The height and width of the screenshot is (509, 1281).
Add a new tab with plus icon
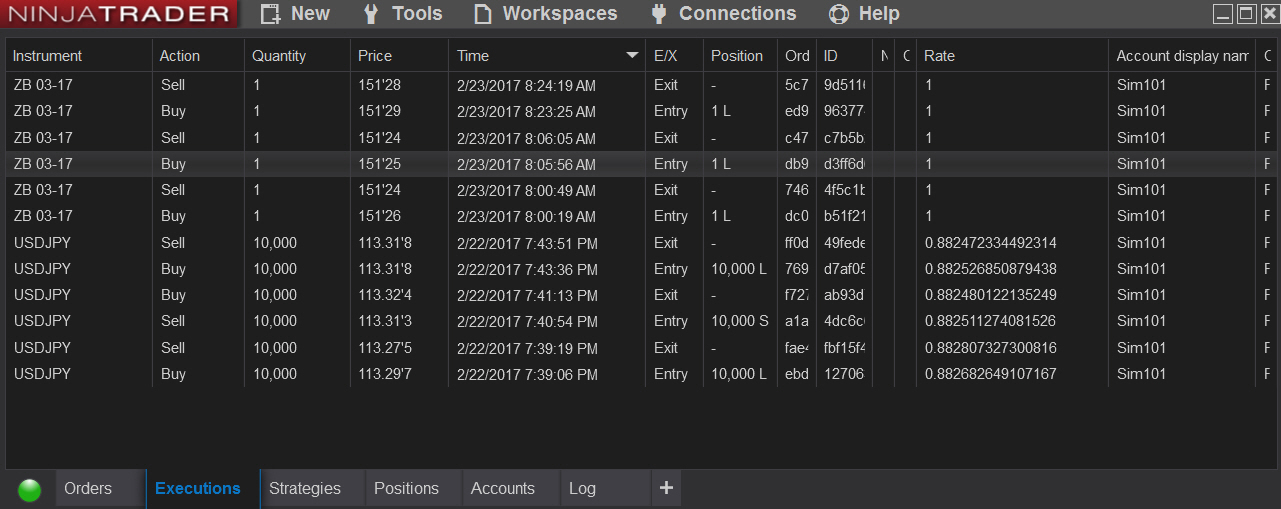point(666,488)
